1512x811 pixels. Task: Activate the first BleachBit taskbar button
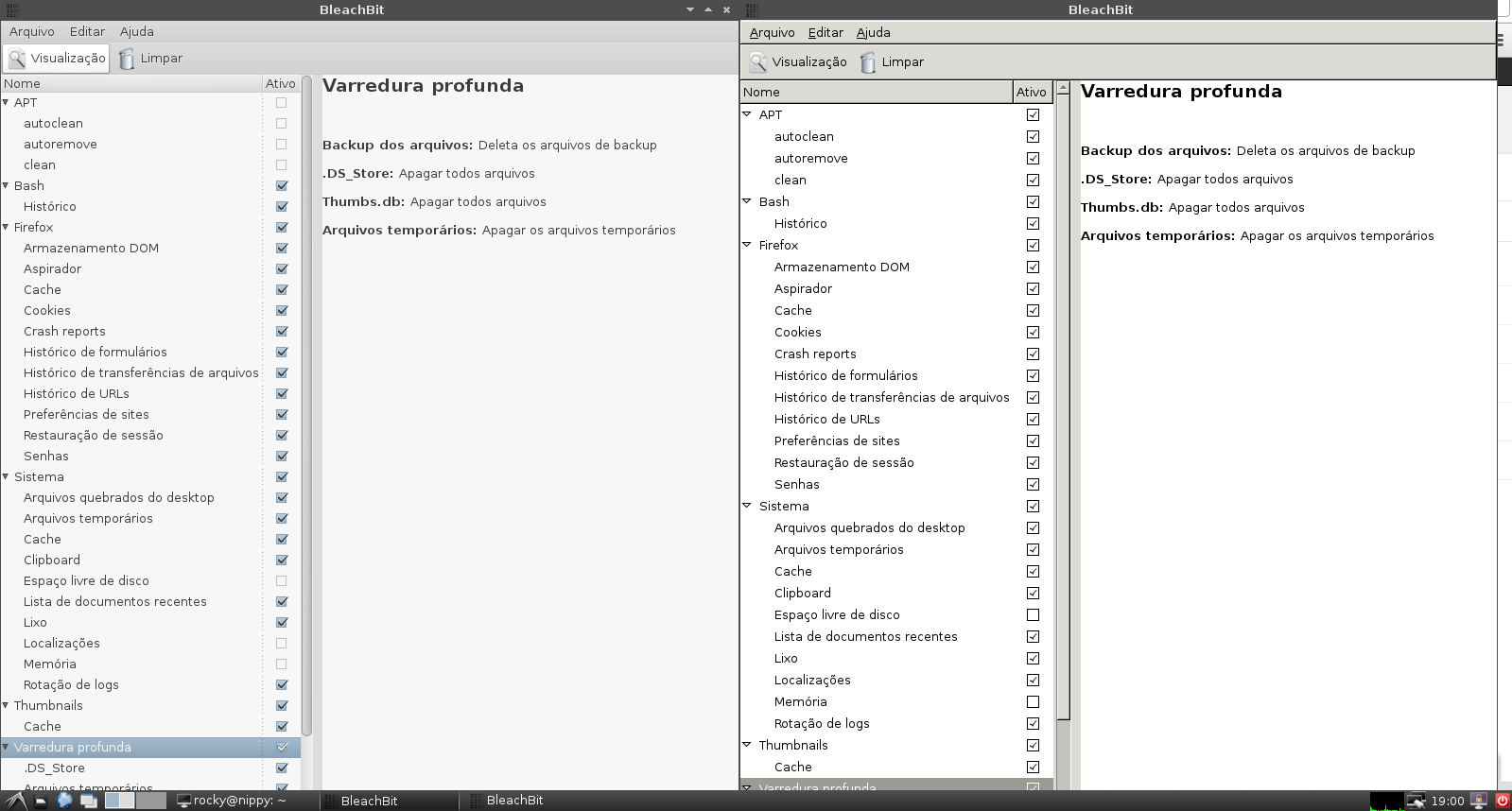(390, 801)
